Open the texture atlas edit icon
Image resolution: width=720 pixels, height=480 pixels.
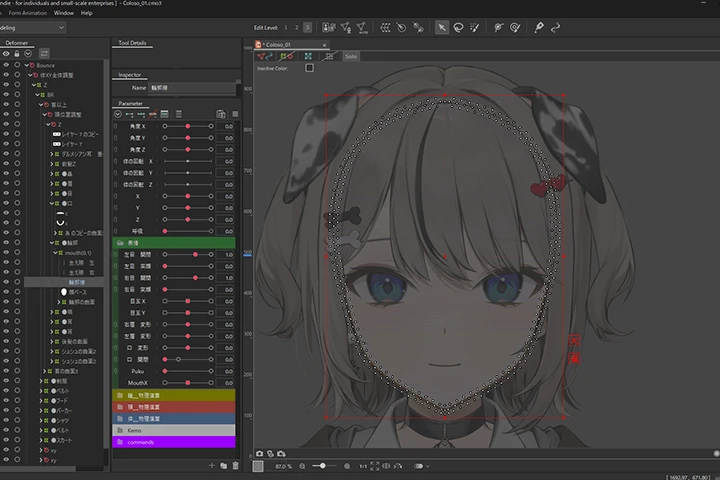coord(328,28)
